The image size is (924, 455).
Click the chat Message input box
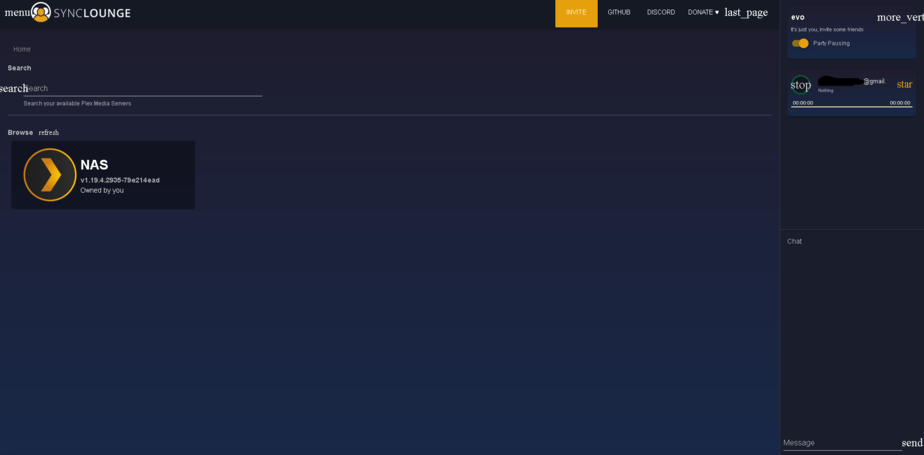click(x=840, y=443)
